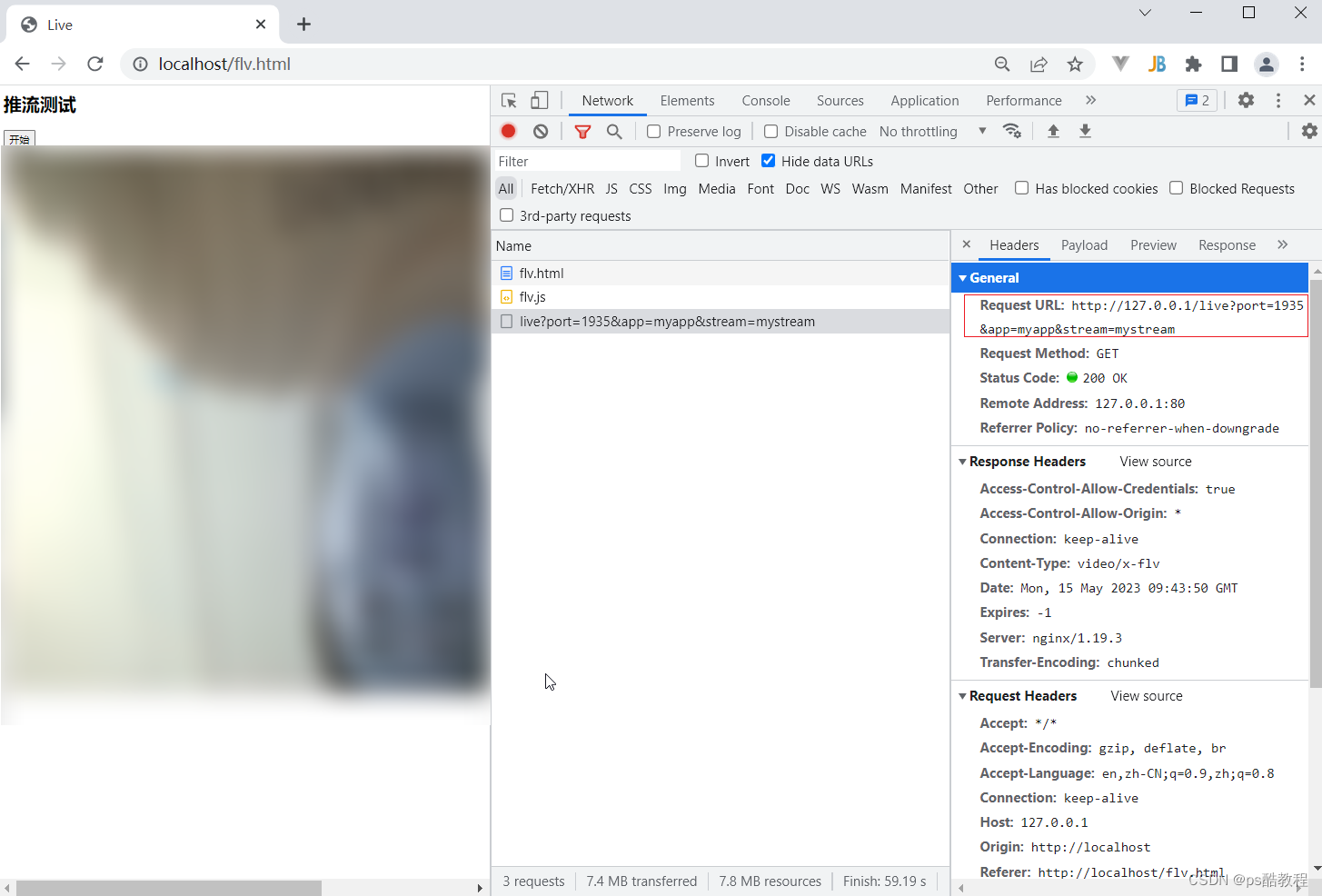View source of Response Headers
The height and width of the screenshot is (896, 1322).
[1156, 462]
